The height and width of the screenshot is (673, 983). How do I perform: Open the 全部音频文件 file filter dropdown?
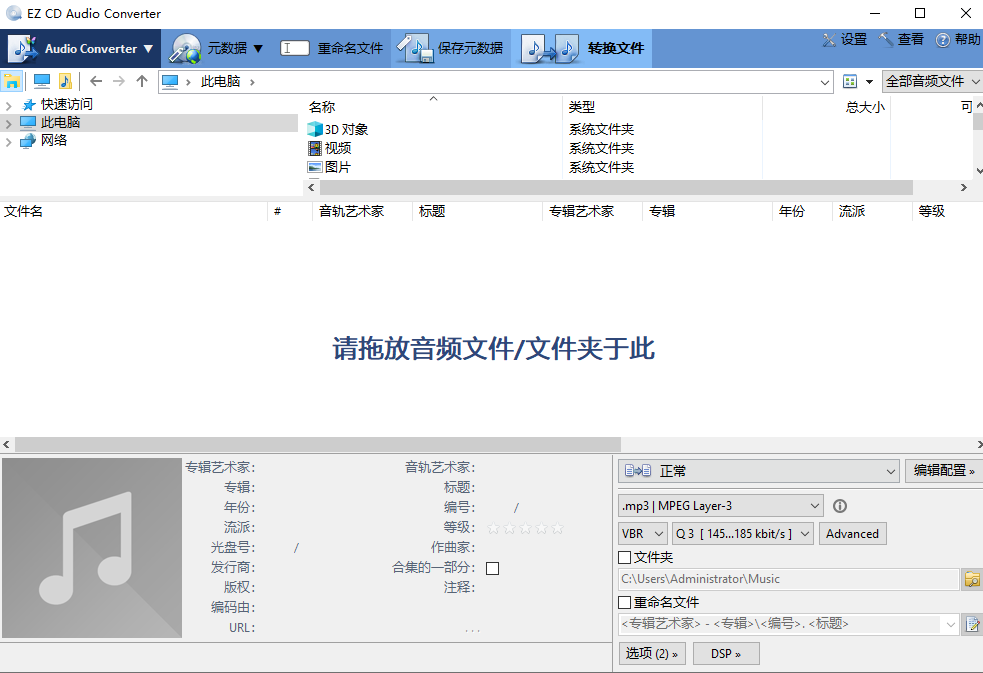(x=932, y=81)
